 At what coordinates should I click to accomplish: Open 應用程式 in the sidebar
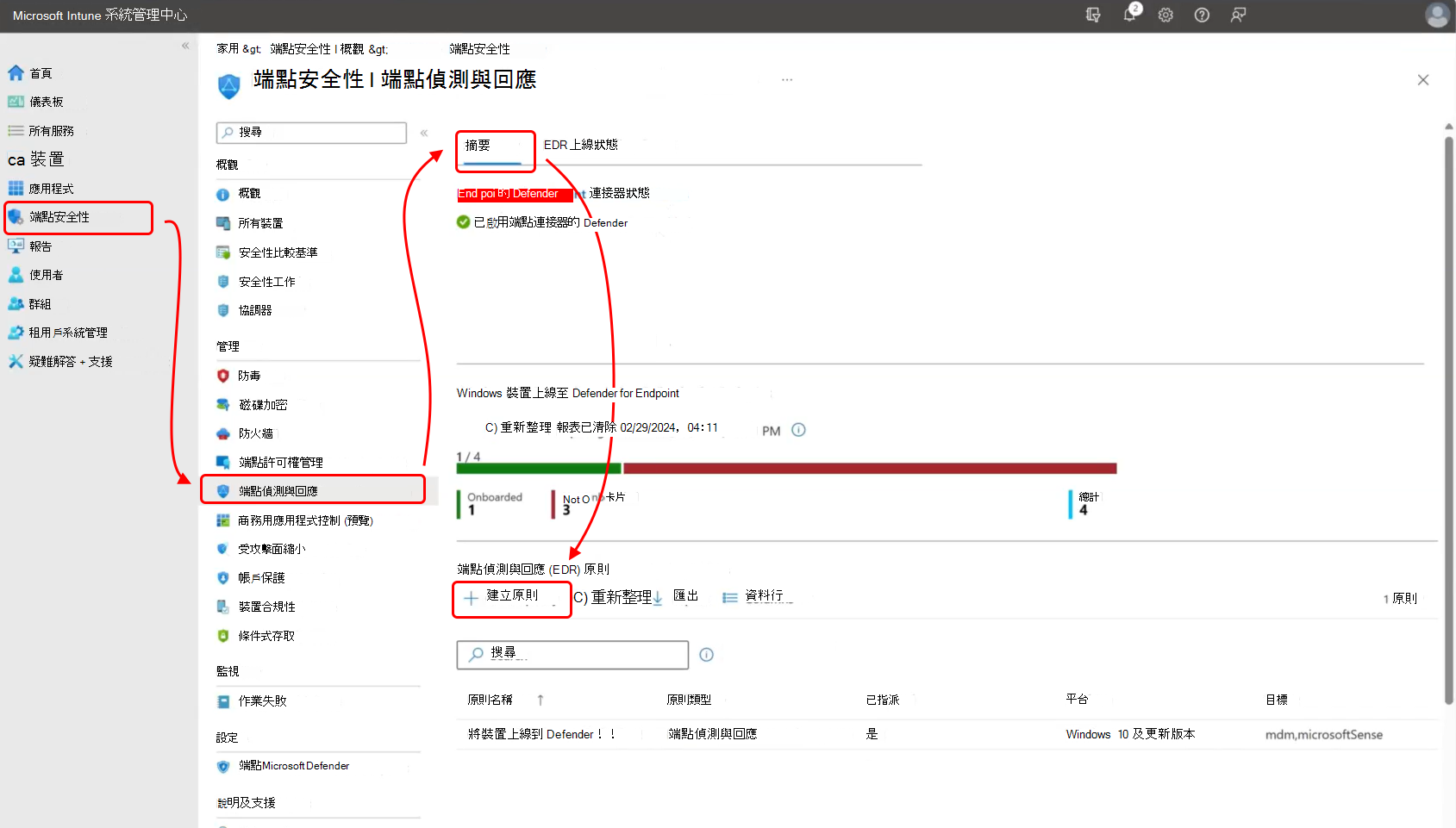pyautogui.click(x=51, y=189)
